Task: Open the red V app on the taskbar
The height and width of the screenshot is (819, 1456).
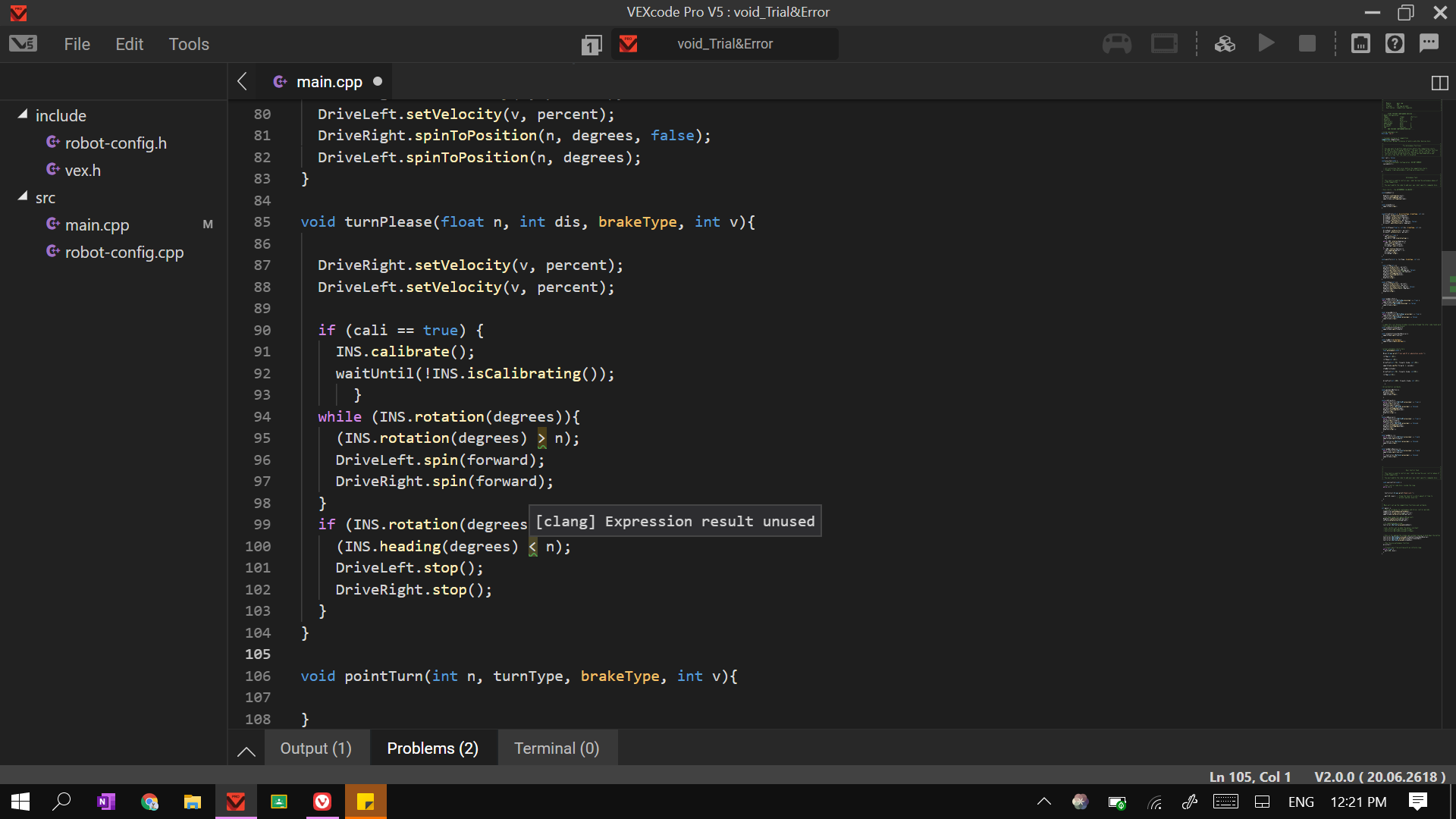Action: point(322,802)
